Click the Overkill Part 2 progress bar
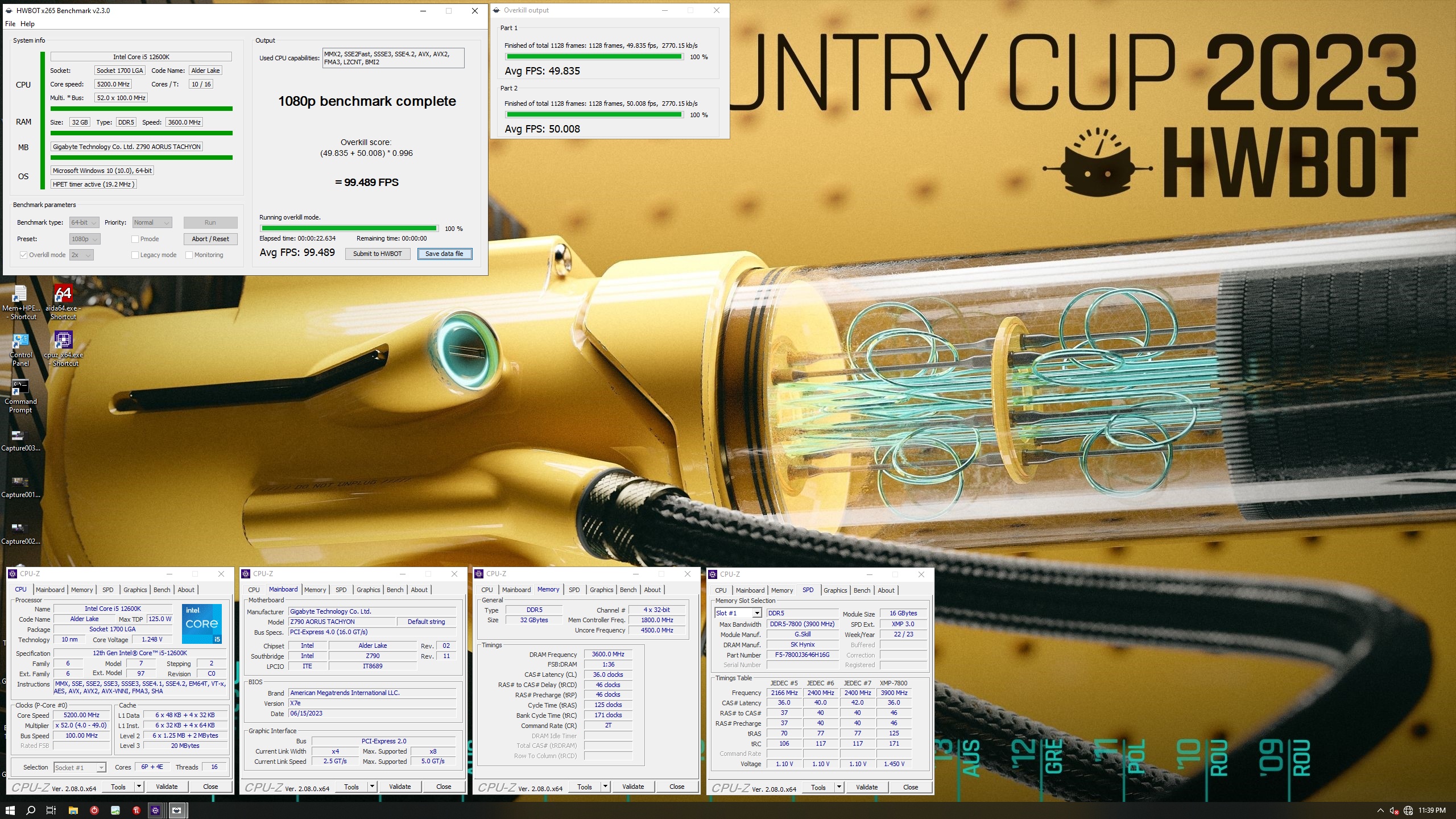Viewport: 1456px width, 819px height. tap(594, 115)
